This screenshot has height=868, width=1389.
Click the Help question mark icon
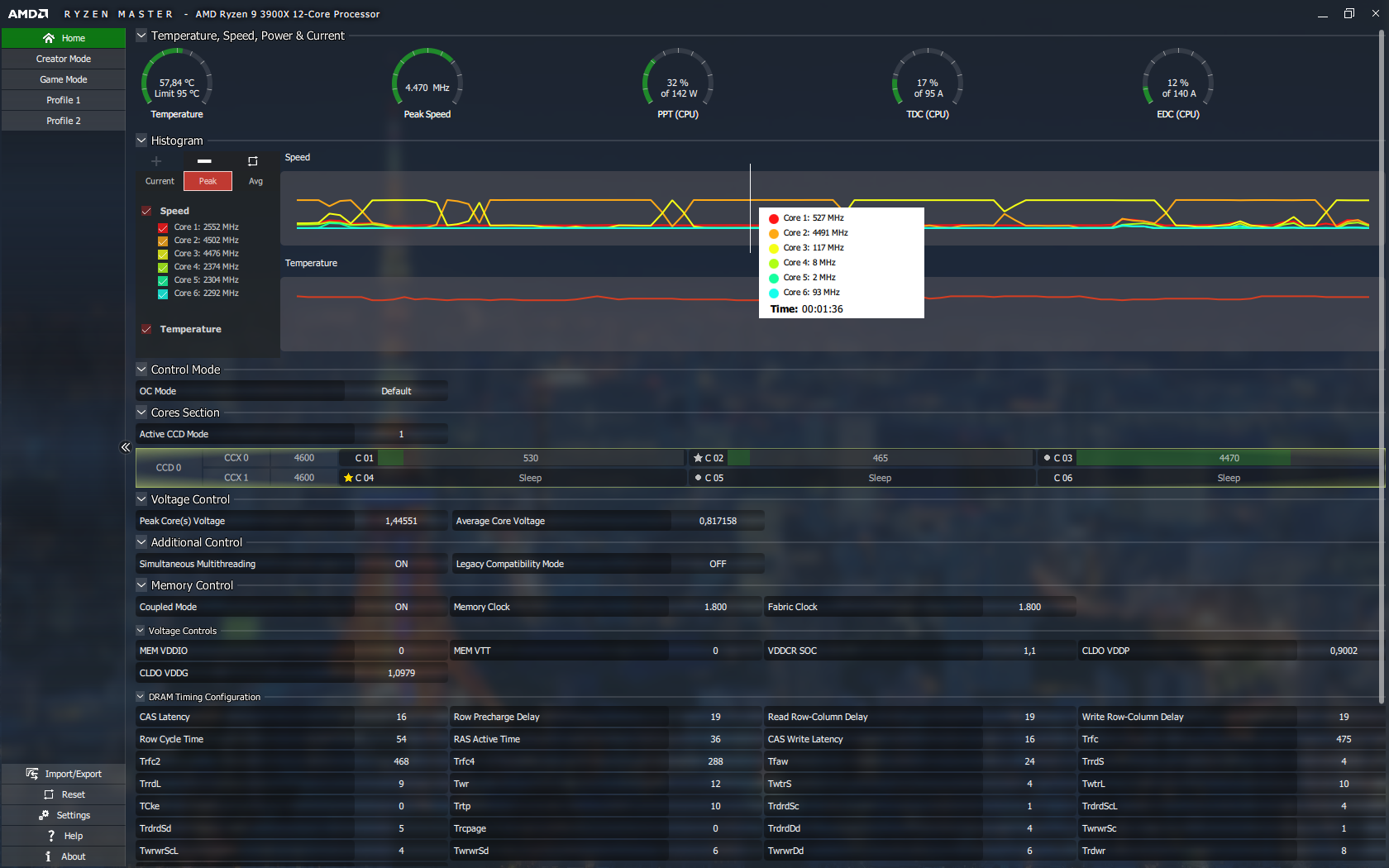pos(51,836)
